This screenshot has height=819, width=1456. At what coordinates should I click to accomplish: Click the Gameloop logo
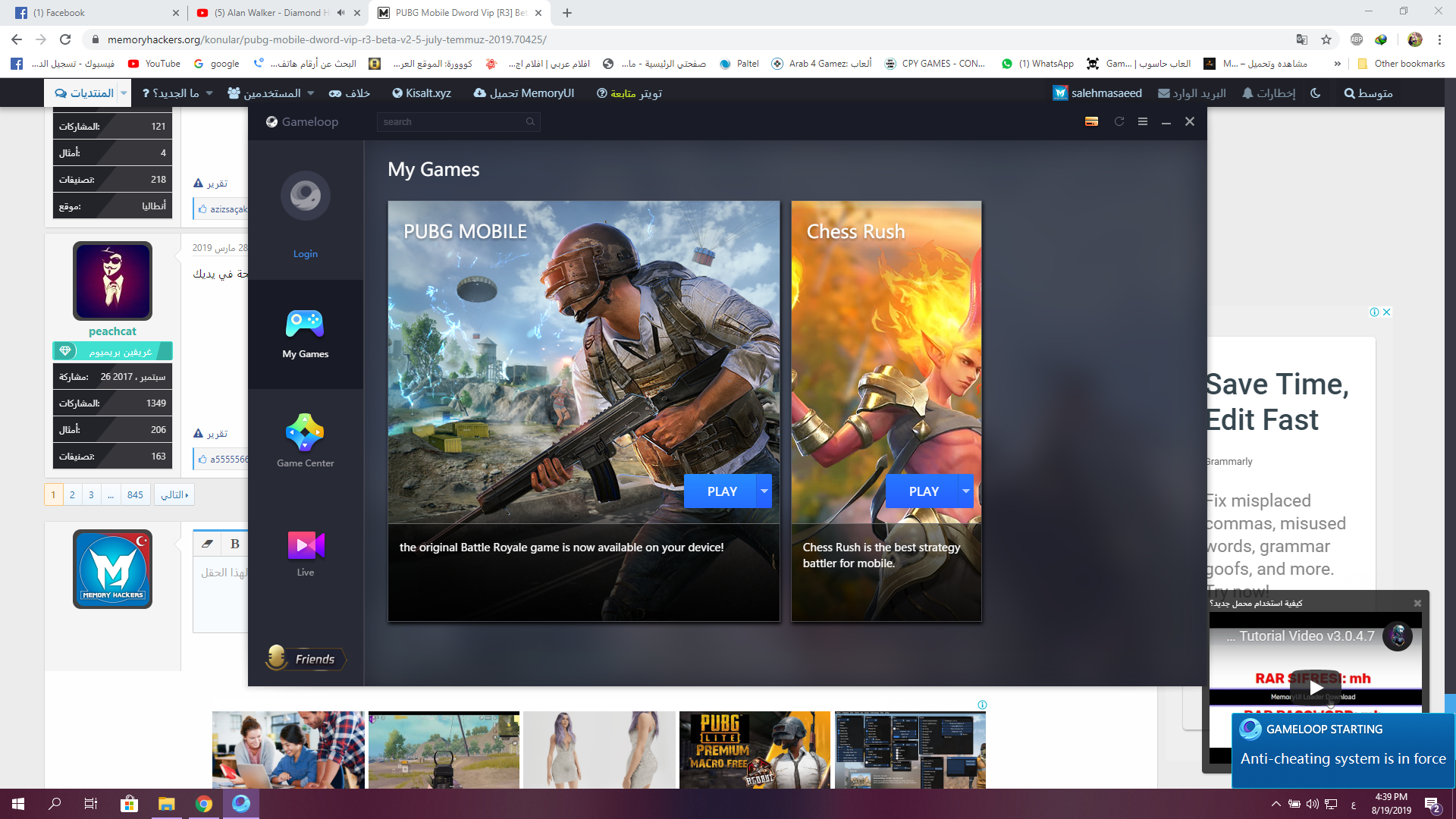(x=303, y=121)
